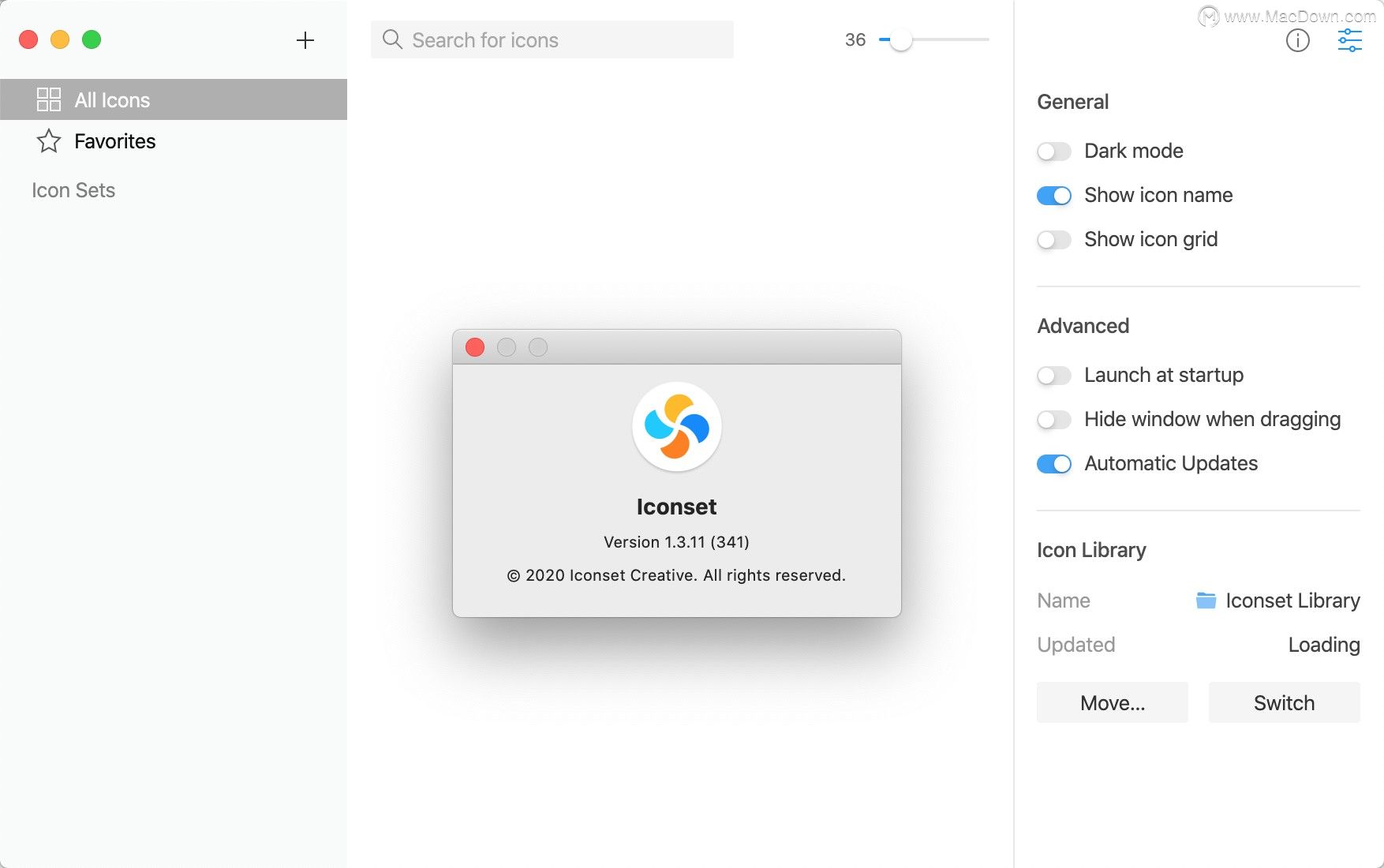Open the info panel icon
This screenshot has height=868, width=1384.
[1298, 40]
